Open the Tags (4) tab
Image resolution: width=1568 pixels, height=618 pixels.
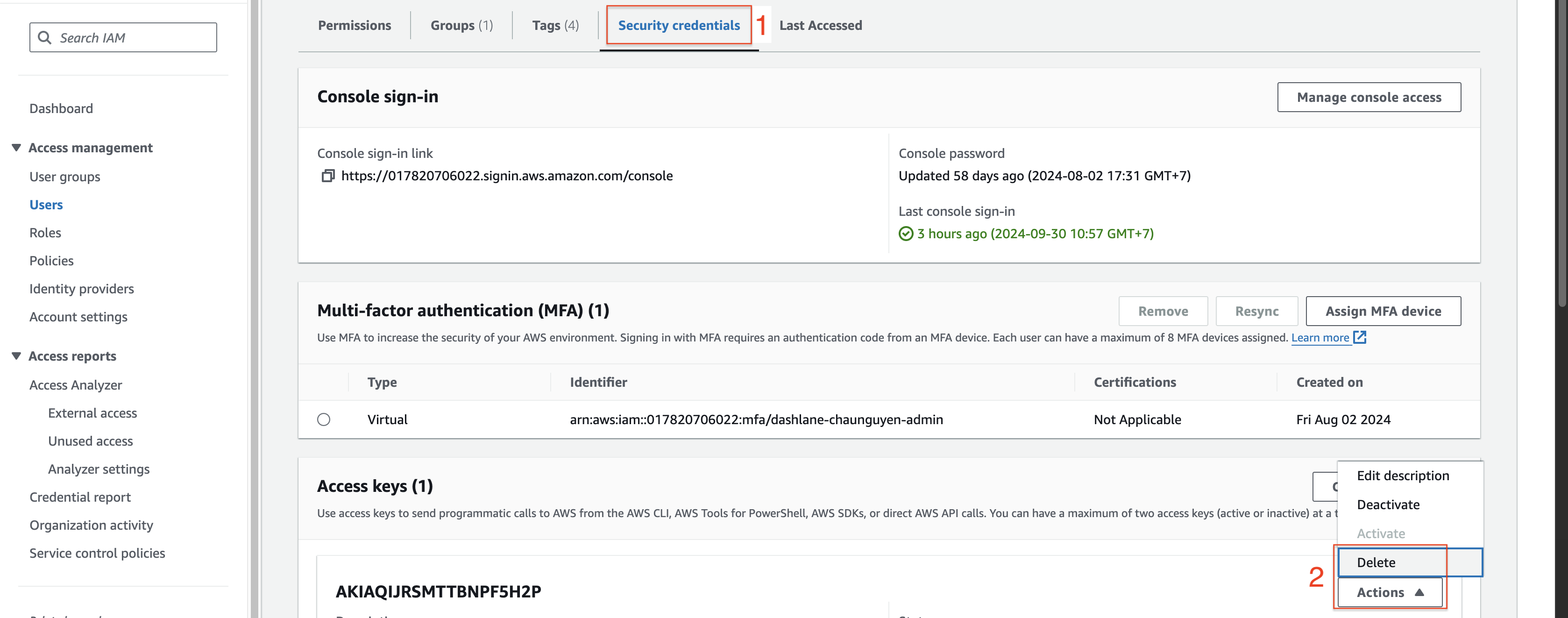[x=555, y=26]
